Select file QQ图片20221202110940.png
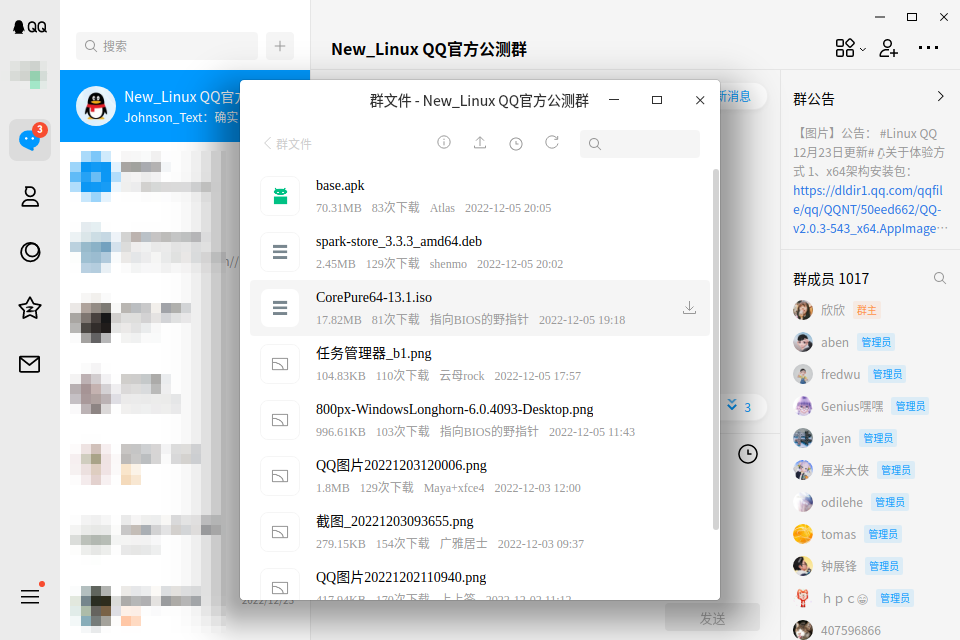The image size is (960, 640). [479, 581]
